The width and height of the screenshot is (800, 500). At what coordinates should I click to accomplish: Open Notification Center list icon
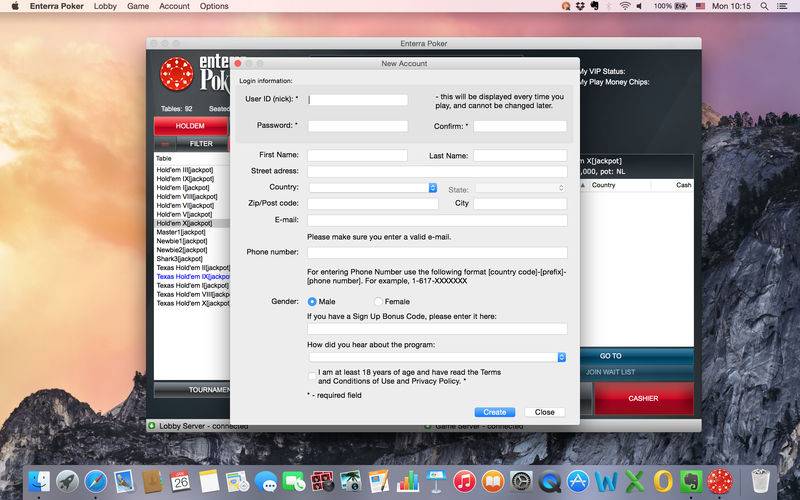(x=781, y=6)
